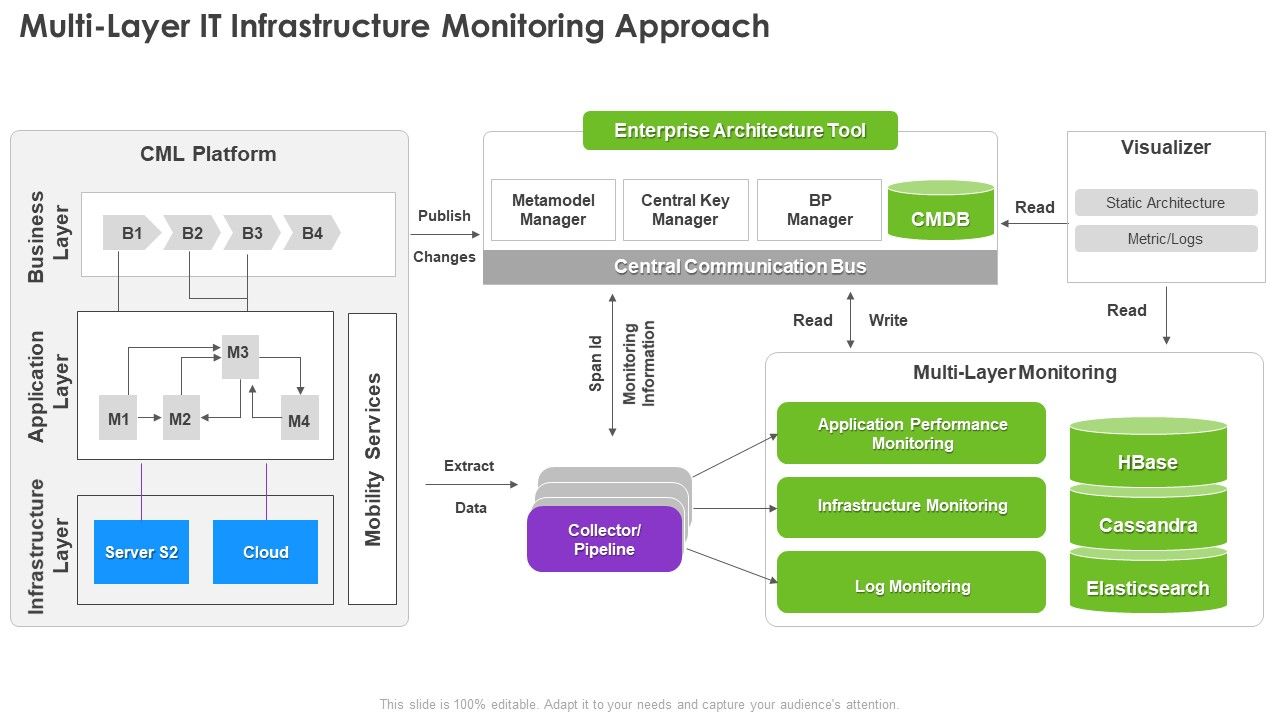
Task: Click the Central Communication Bus bar
Action: (x=740, y=267)
